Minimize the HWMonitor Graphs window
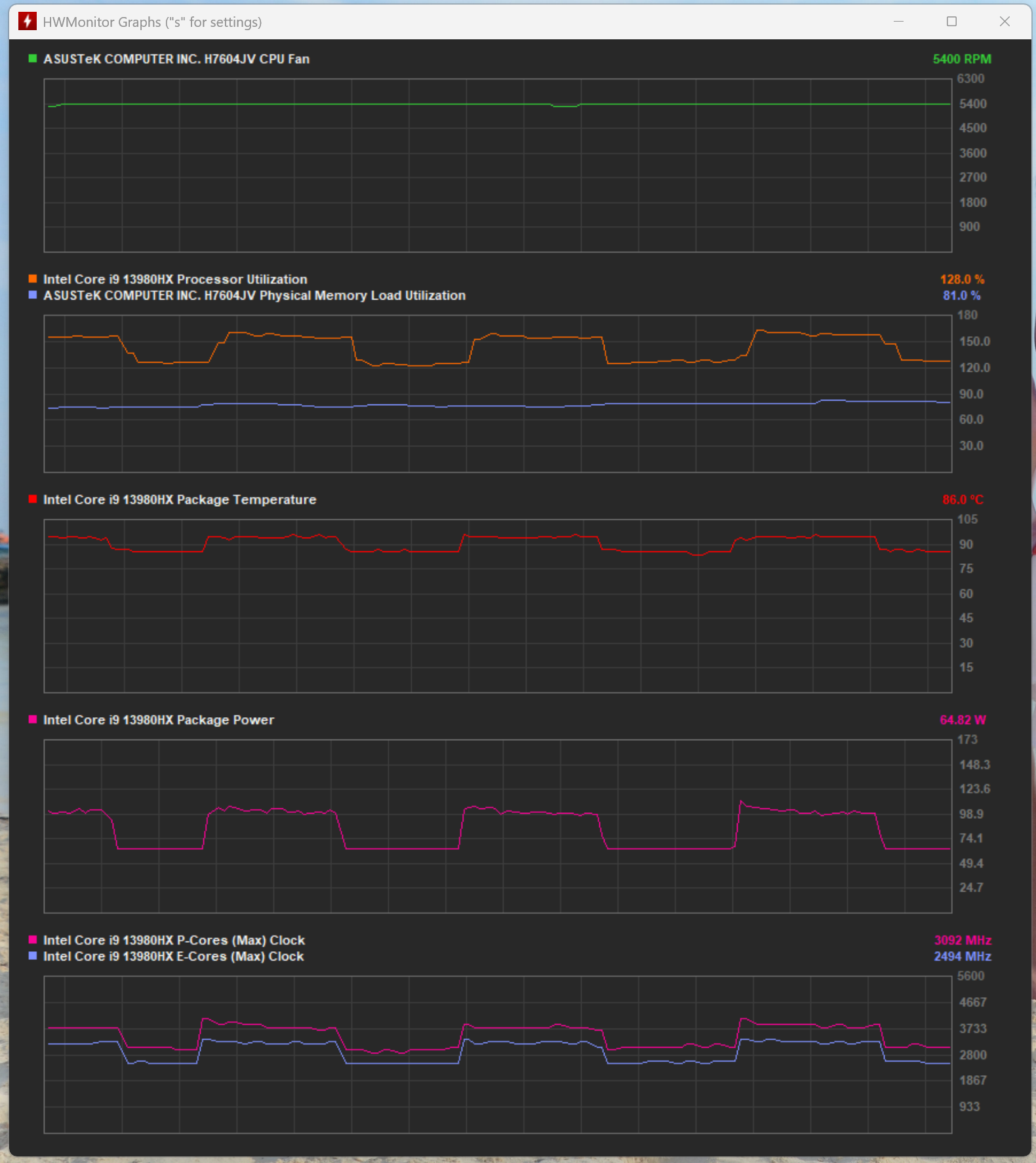The height and width of the screenshot is (1163, 1036). tap(898, 22)
